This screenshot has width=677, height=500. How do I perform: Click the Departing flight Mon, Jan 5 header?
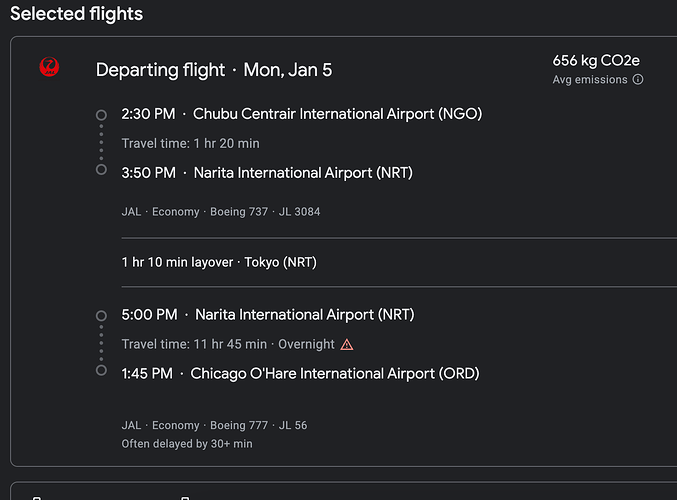(x=214, y=70)
